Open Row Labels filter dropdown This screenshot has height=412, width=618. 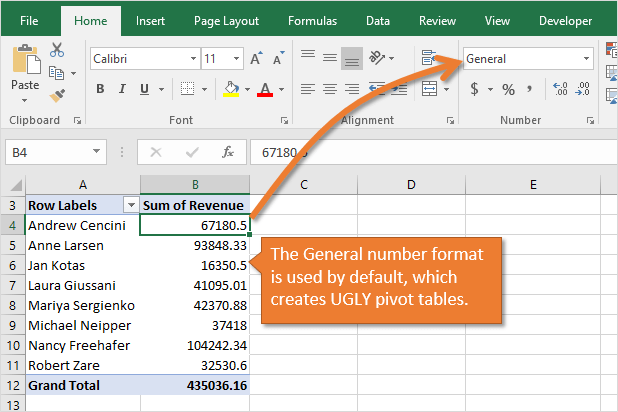tap(129, 205)
